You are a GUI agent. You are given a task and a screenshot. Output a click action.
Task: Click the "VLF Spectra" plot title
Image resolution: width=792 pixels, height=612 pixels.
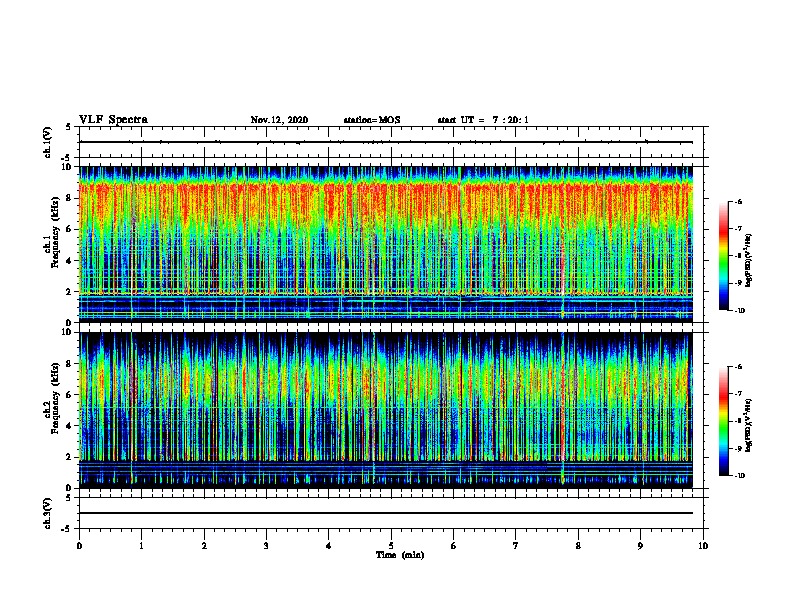tap(113, 120)
